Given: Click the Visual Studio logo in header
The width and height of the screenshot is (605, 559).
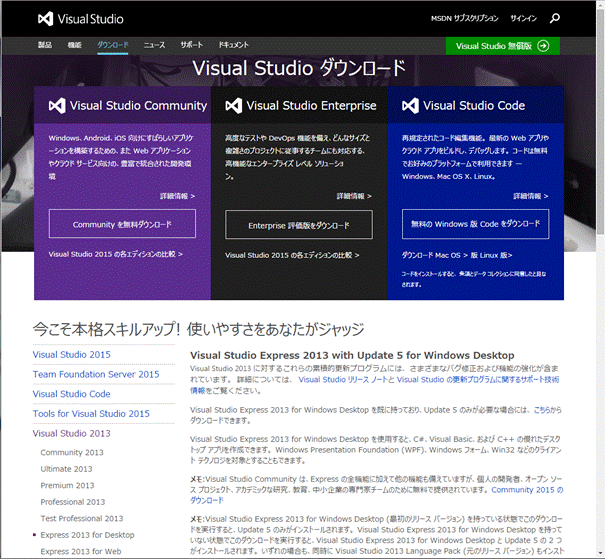Looking at the screenshot, I should [81, 19].
